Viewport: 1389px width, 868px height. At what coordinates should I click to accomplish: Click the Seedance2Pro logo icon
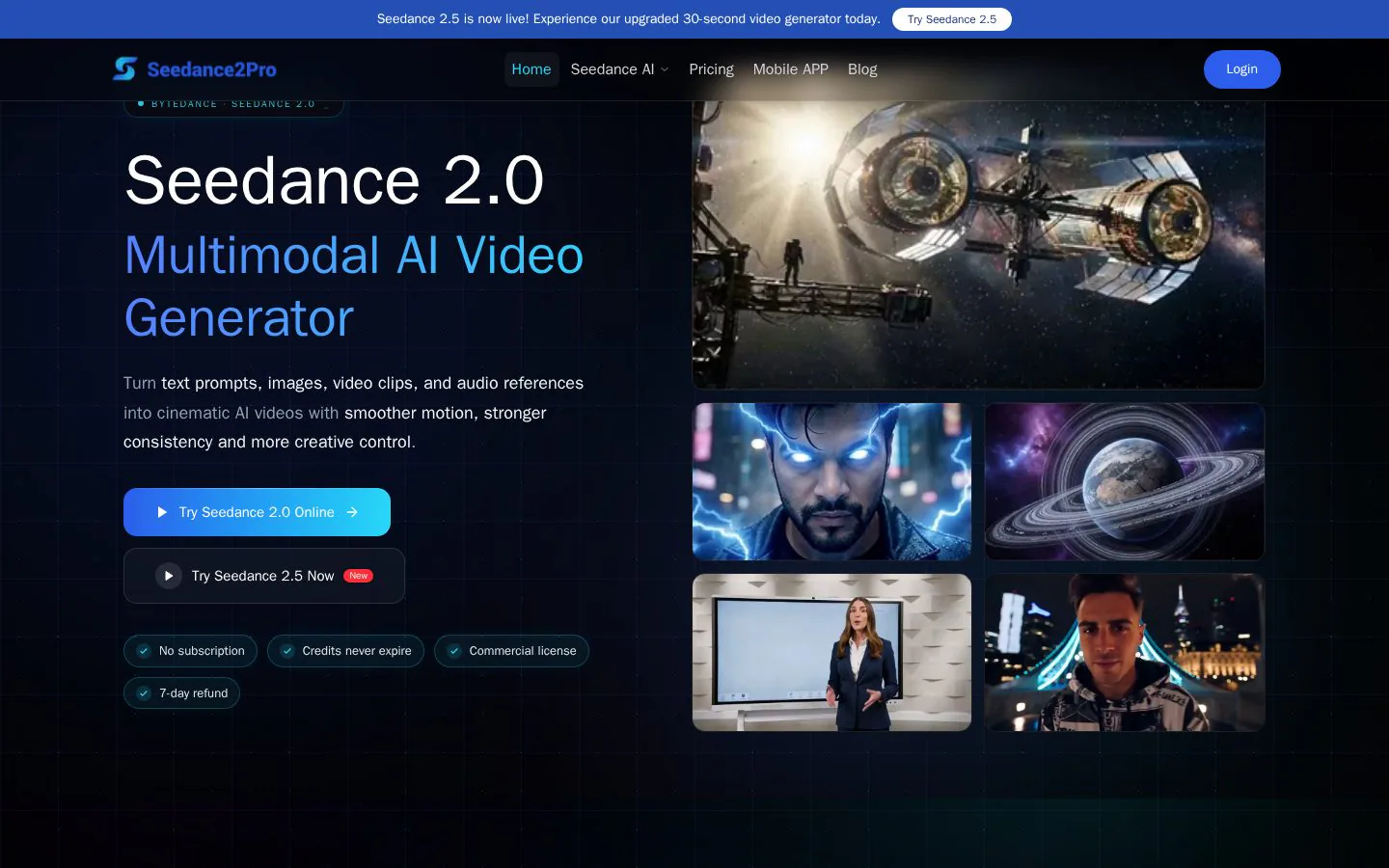[124, 68]
